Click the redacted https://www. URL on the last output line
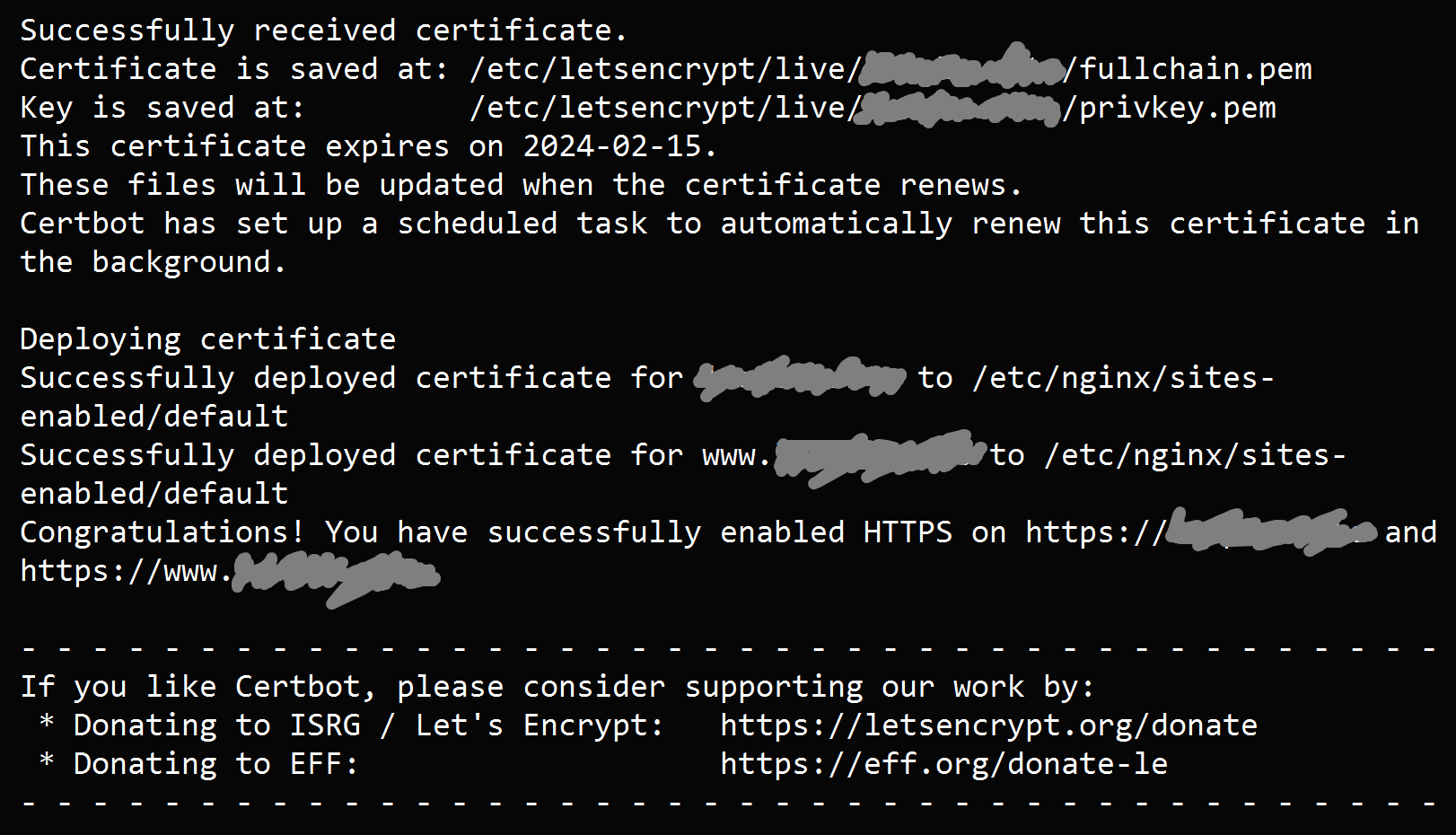 click(229, 572)
